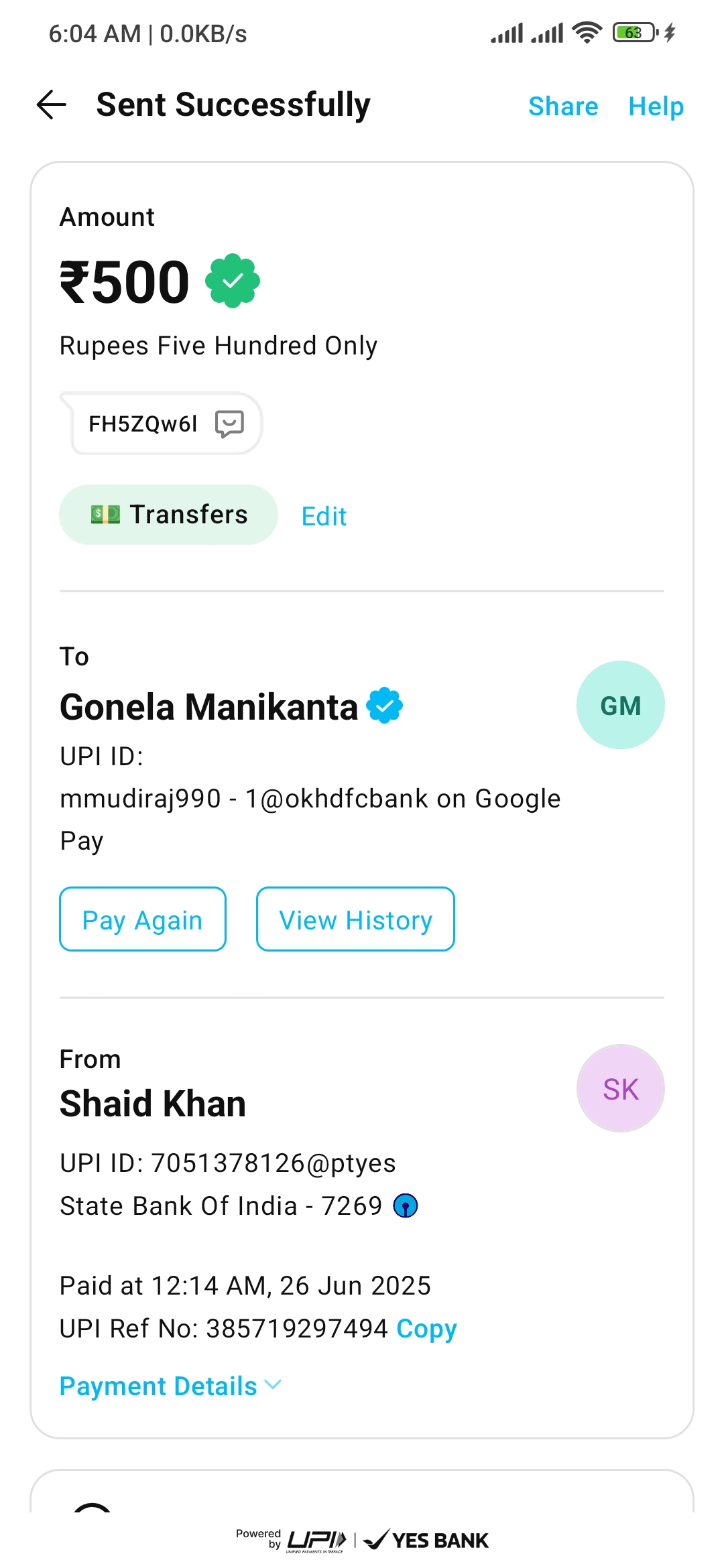Screen dimensions: 724x1568
Task: Tap the State Bank of India logo icon
Action: (x=406, y=1205)
